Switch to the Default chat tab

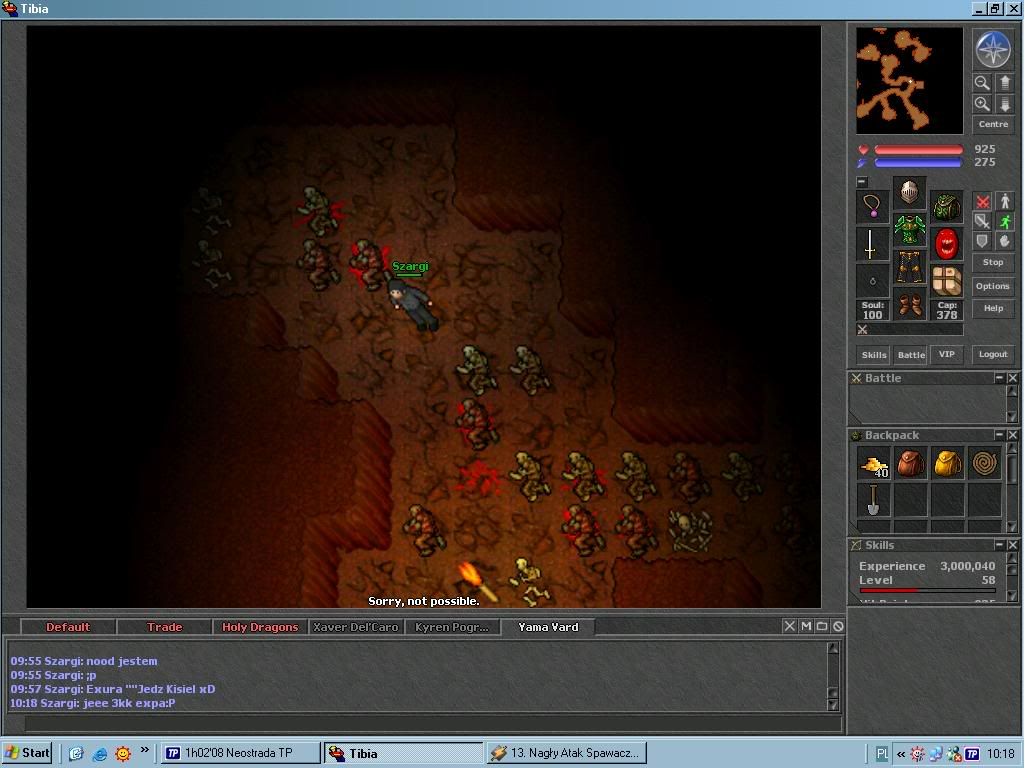click(68, 627)
